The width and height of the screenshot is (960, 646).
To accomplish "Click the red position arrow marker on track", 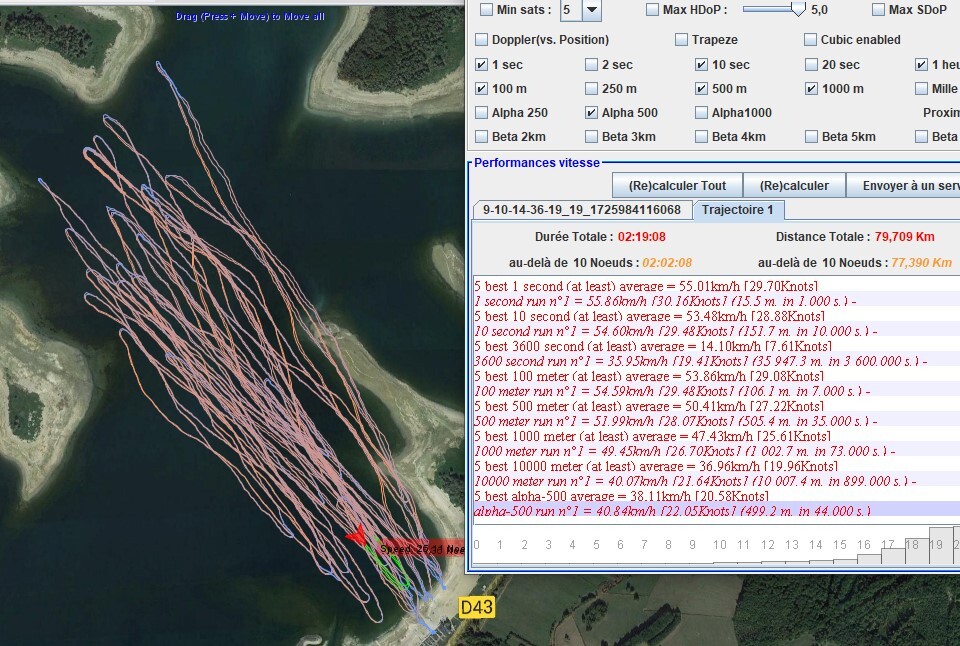I will pos(357,535).
